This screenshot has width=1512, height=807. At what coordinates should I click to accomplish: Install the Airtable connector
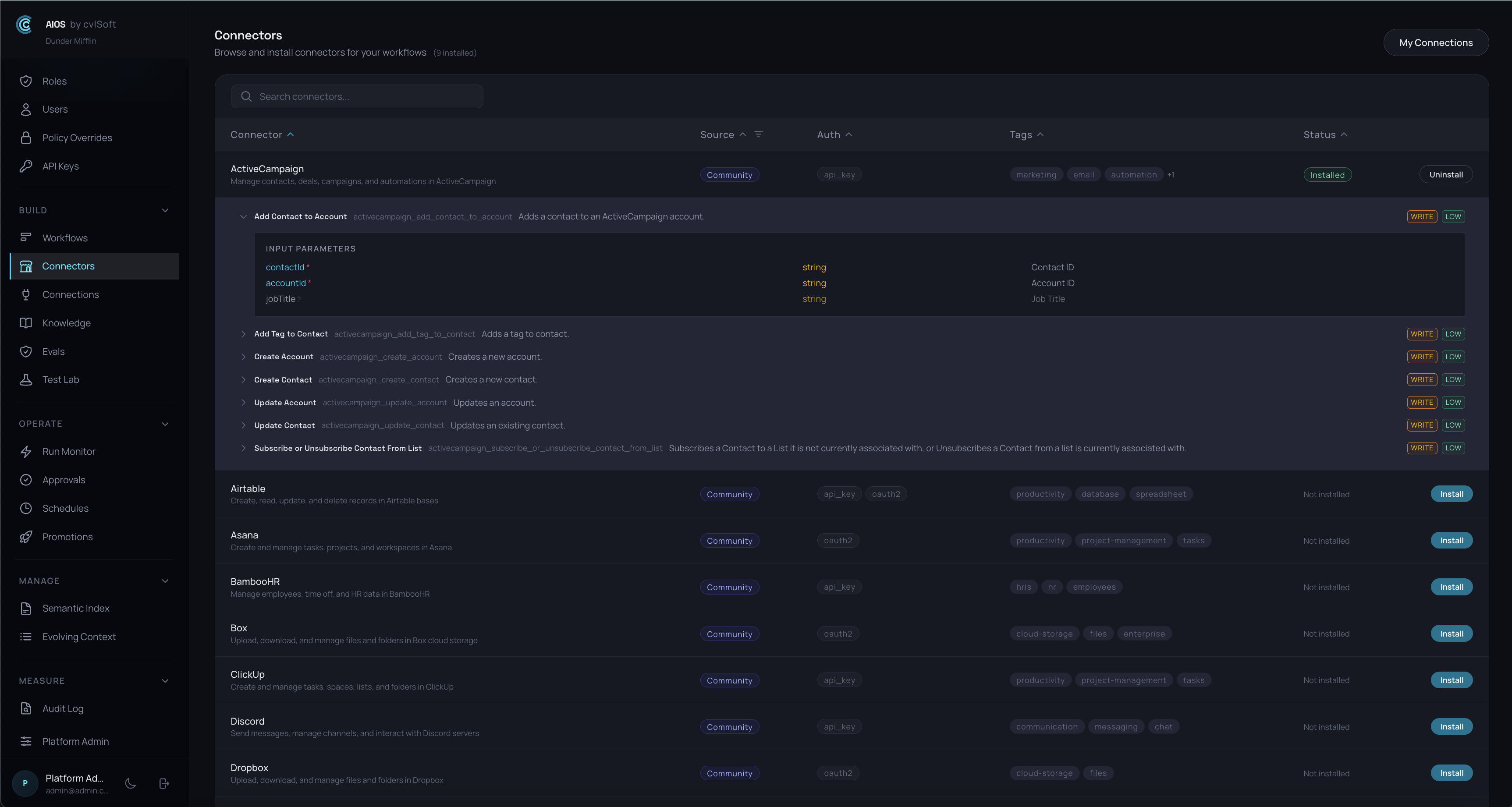[x=1452, y=494]
